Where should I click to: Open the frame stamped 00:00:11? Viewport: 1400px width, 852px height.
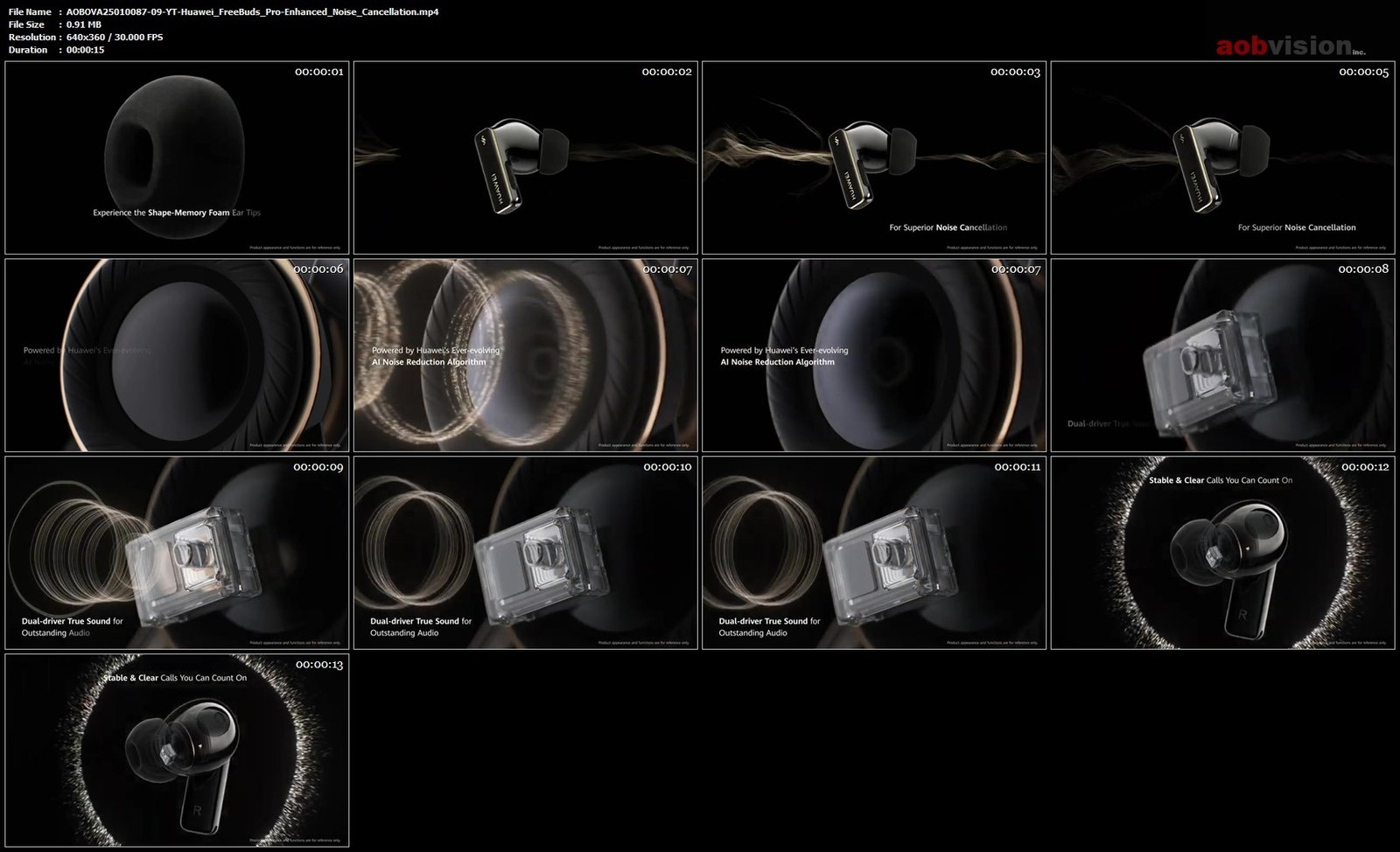point(874,553)
